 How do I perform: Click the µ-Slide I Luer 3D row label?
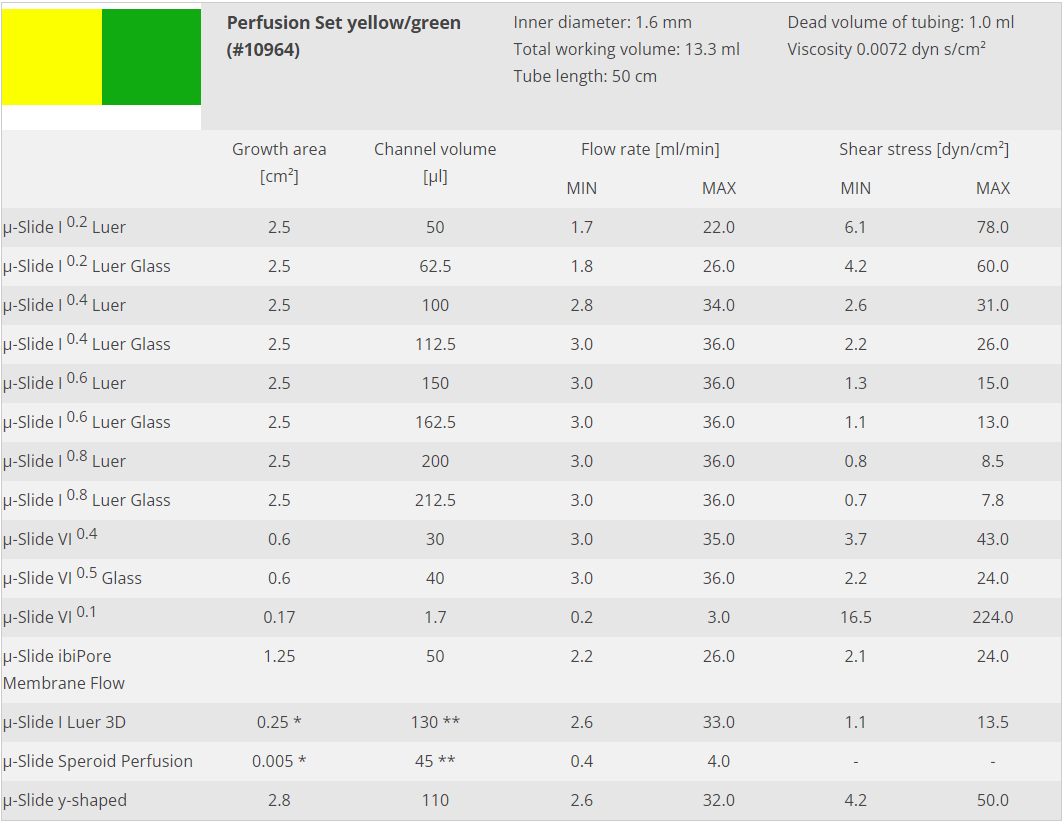pyautogui.click(x=64, y=722)
